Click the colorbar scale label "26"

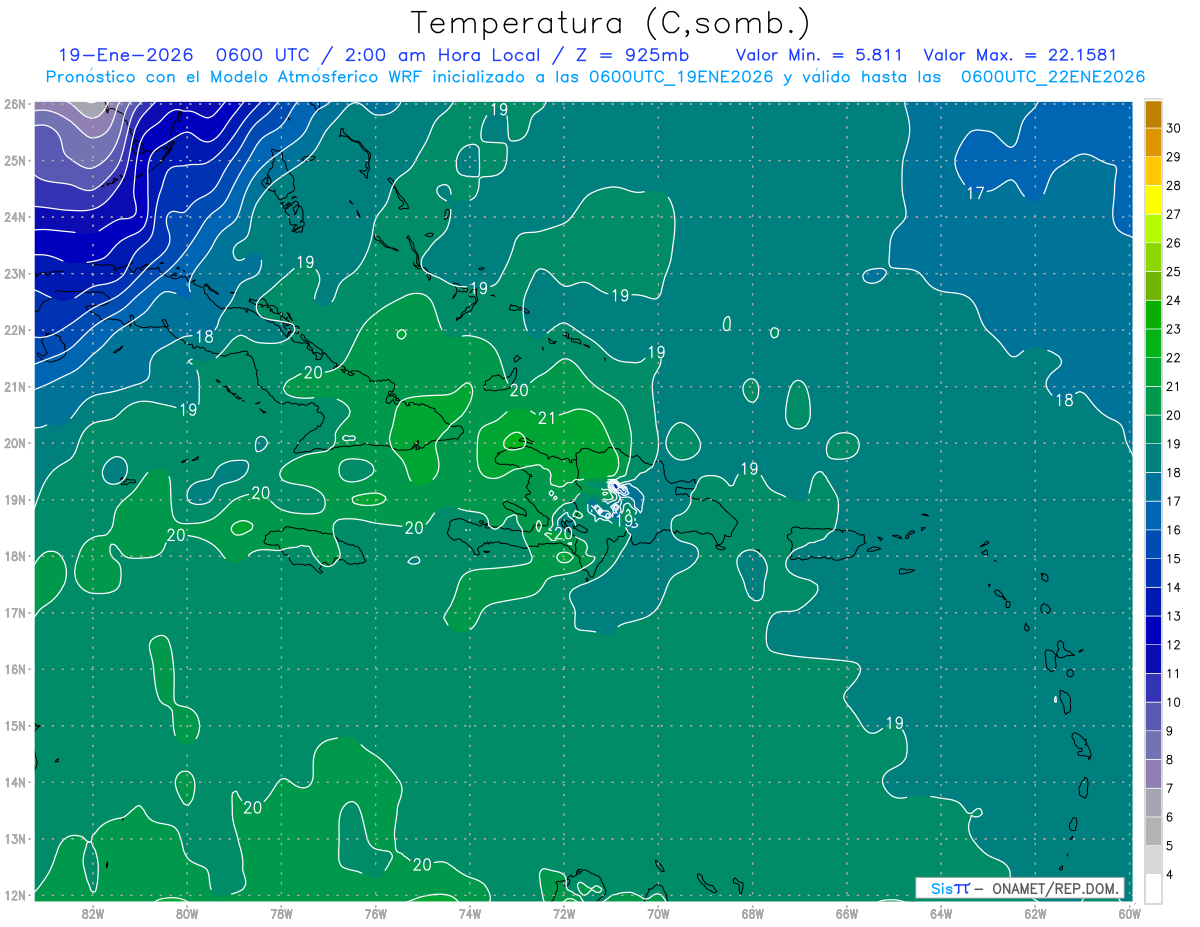(1173, 242)
